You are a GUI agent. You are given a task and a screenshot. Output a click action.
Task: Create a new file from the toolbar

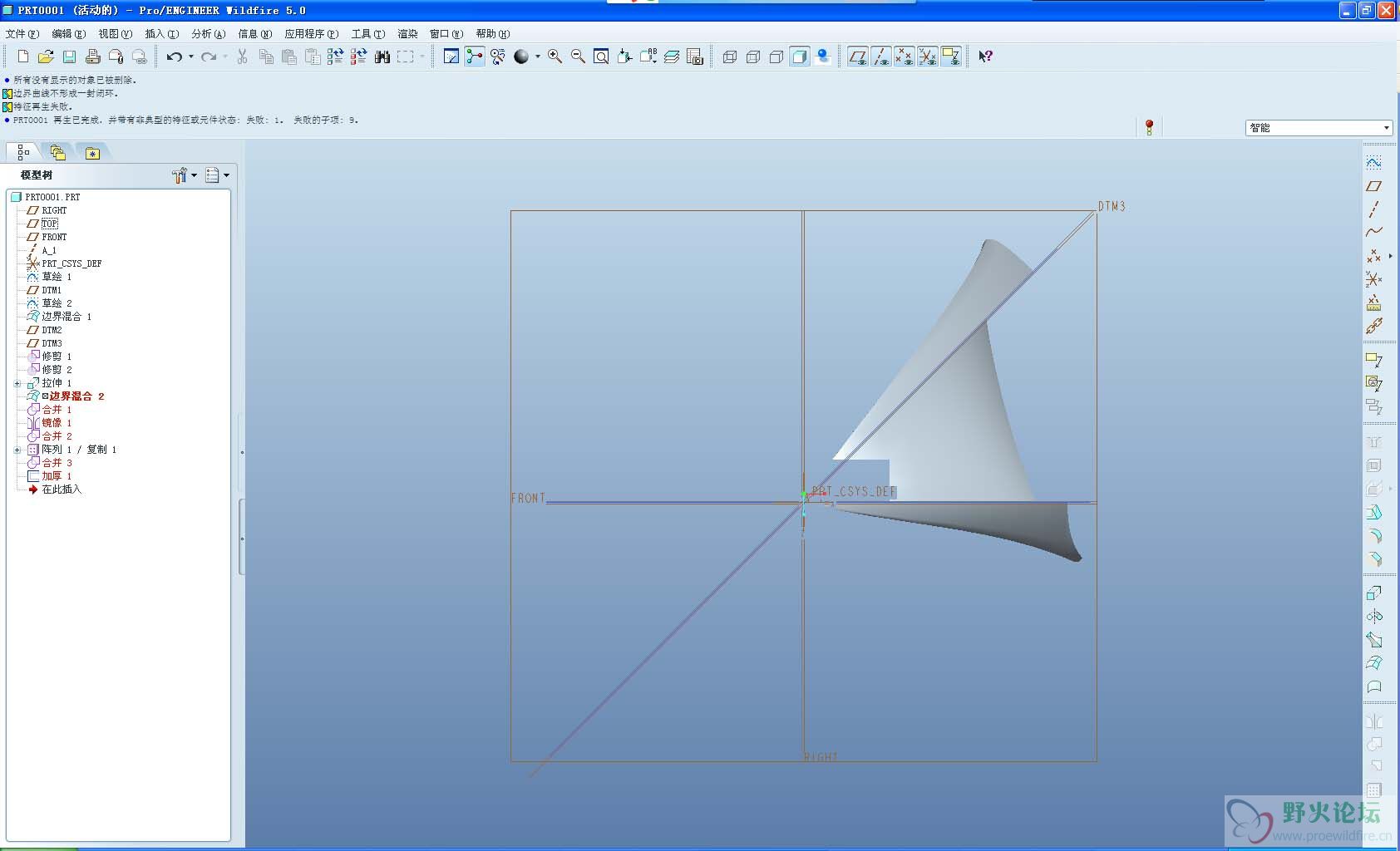pyautogui.click(x=23, y=57)
